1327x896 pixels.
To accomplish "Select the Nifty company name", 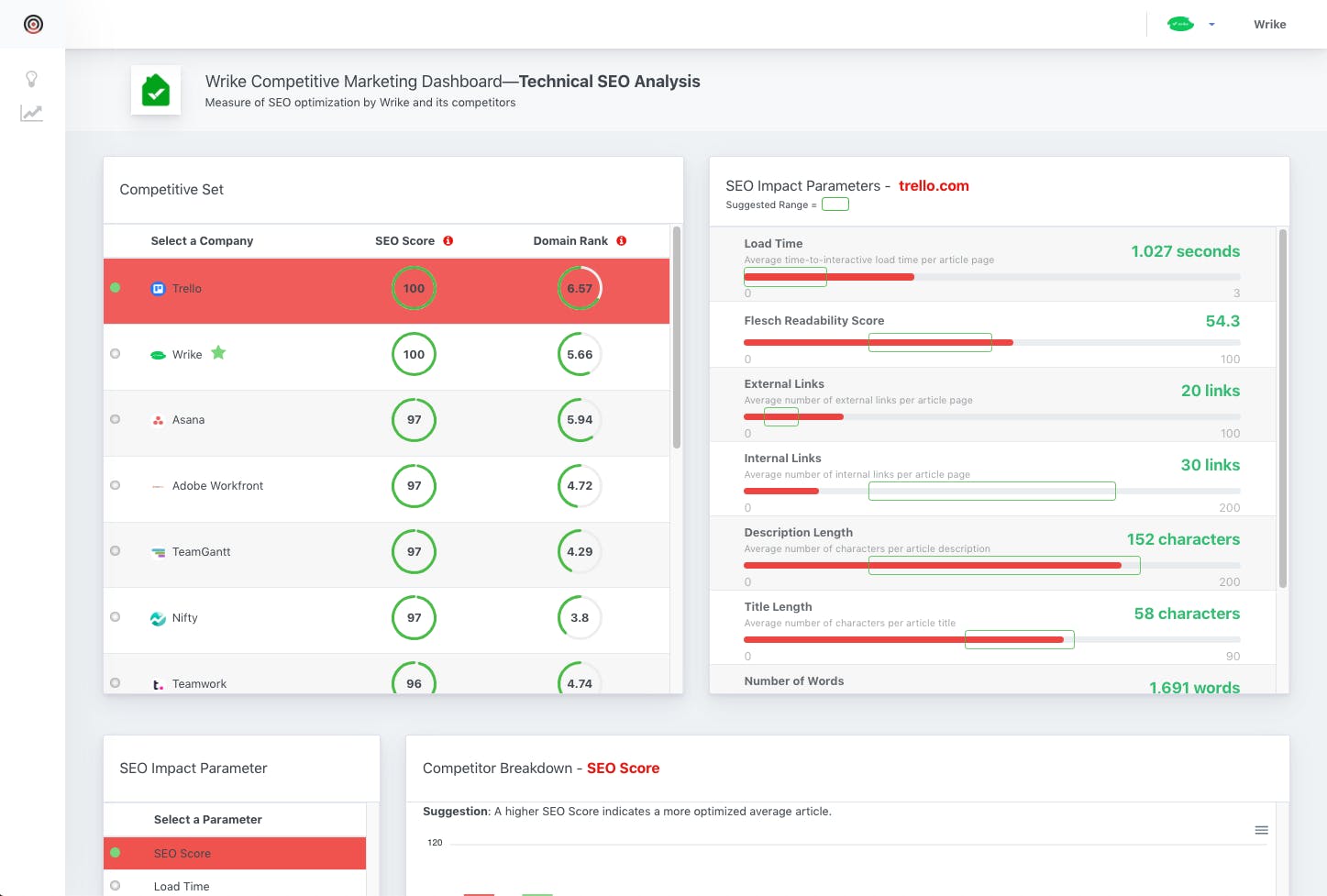I will [x=184, y=618].
